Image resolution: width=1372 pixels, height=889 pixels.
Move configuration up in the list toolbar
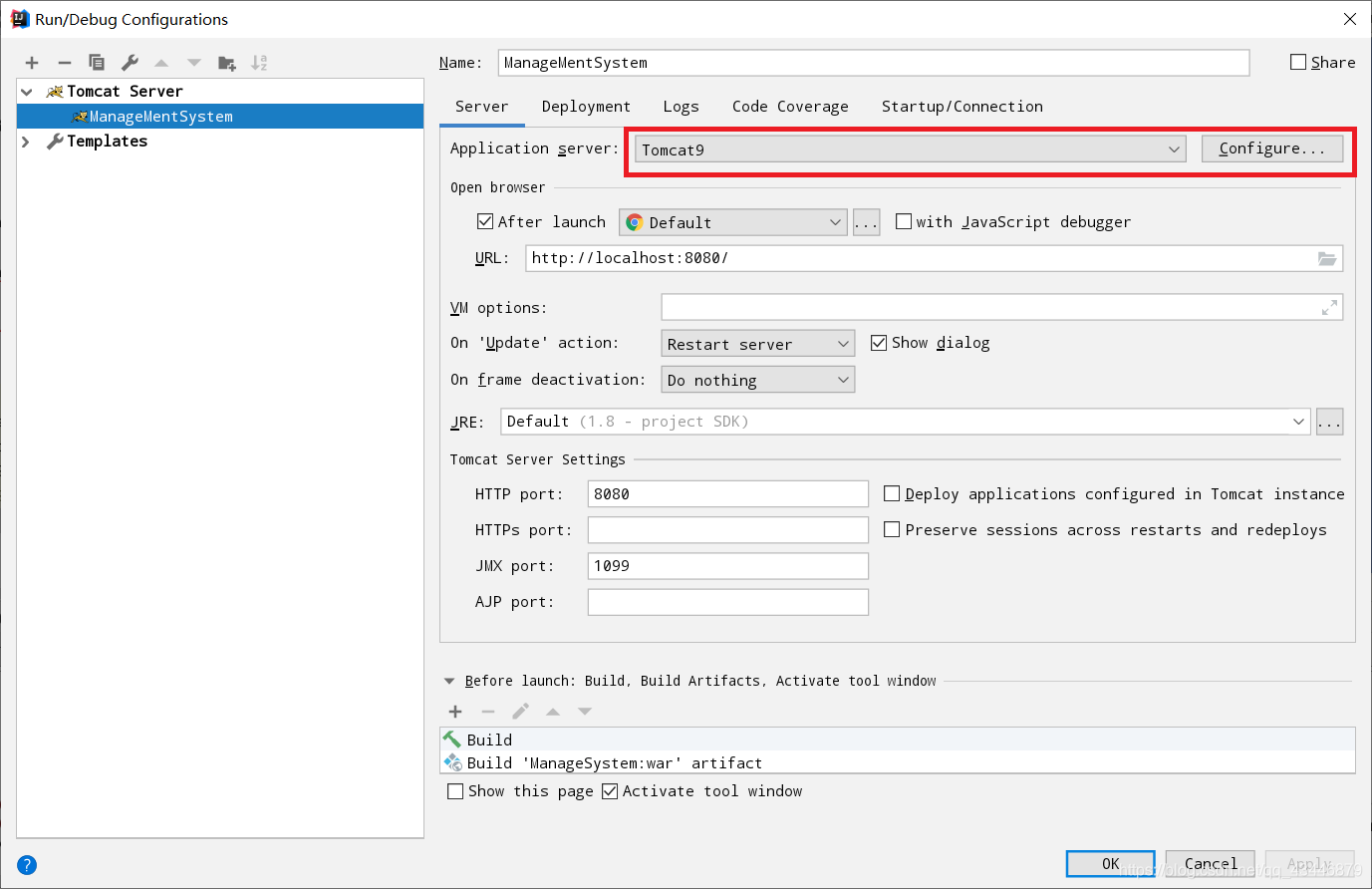click(161, 63)
